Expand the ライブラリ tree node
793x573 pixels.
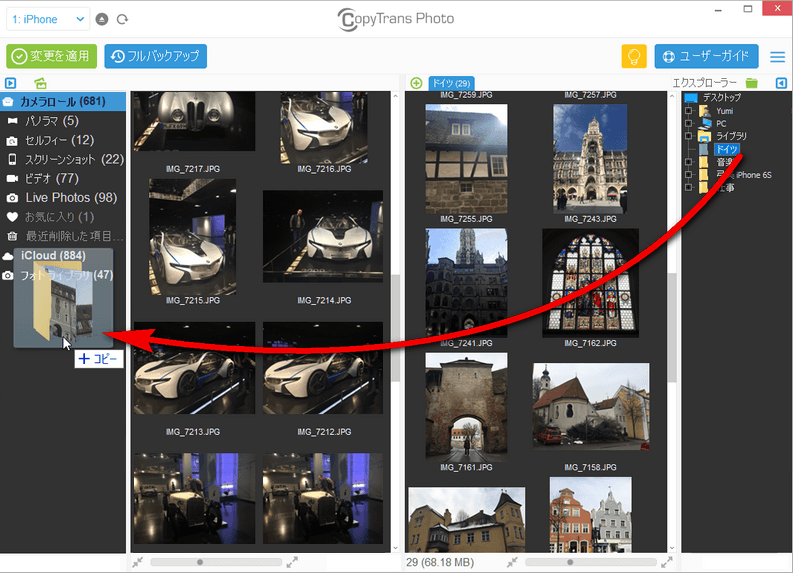[x=688, y=136]
